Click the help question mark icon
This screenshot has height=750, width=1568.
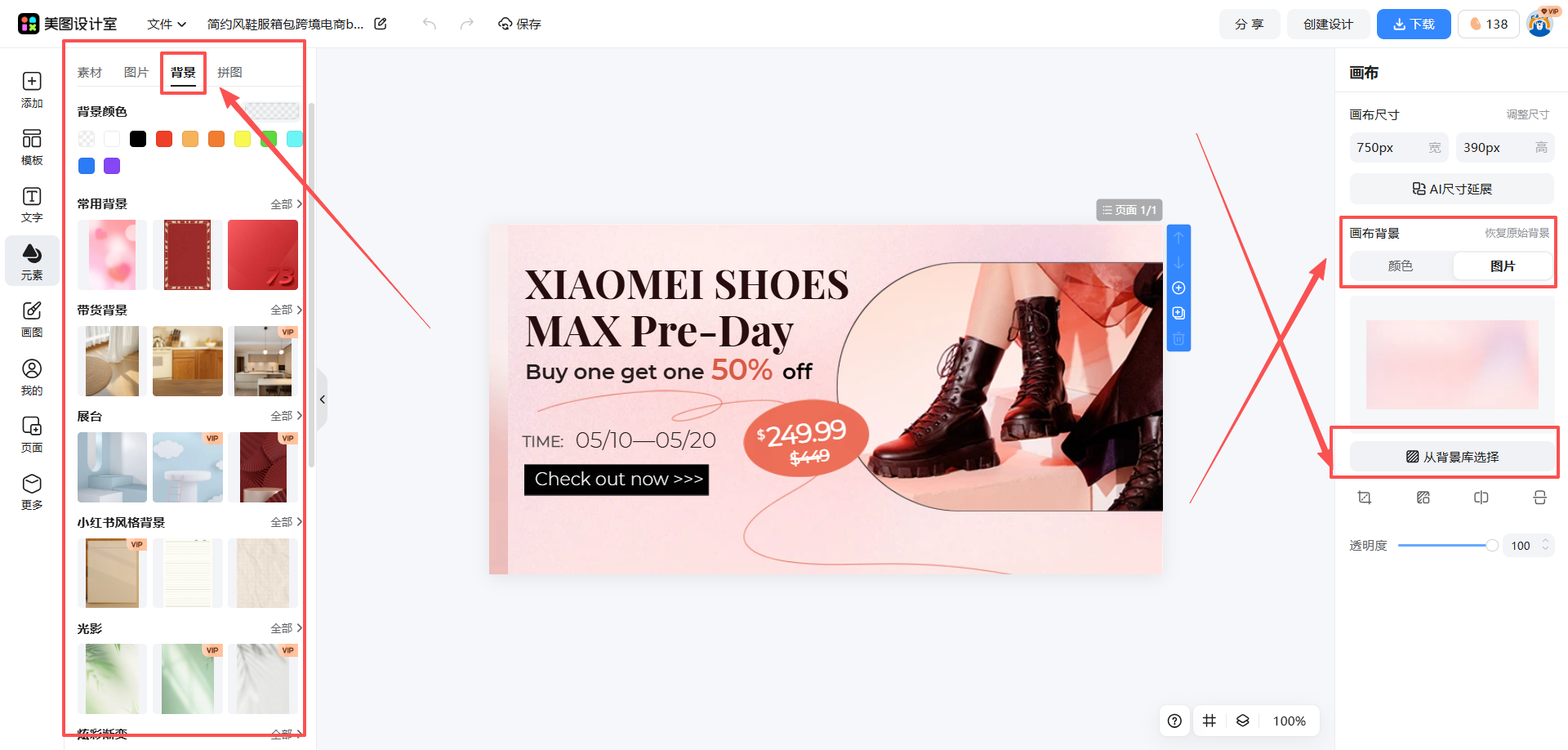pos(1174,721)
